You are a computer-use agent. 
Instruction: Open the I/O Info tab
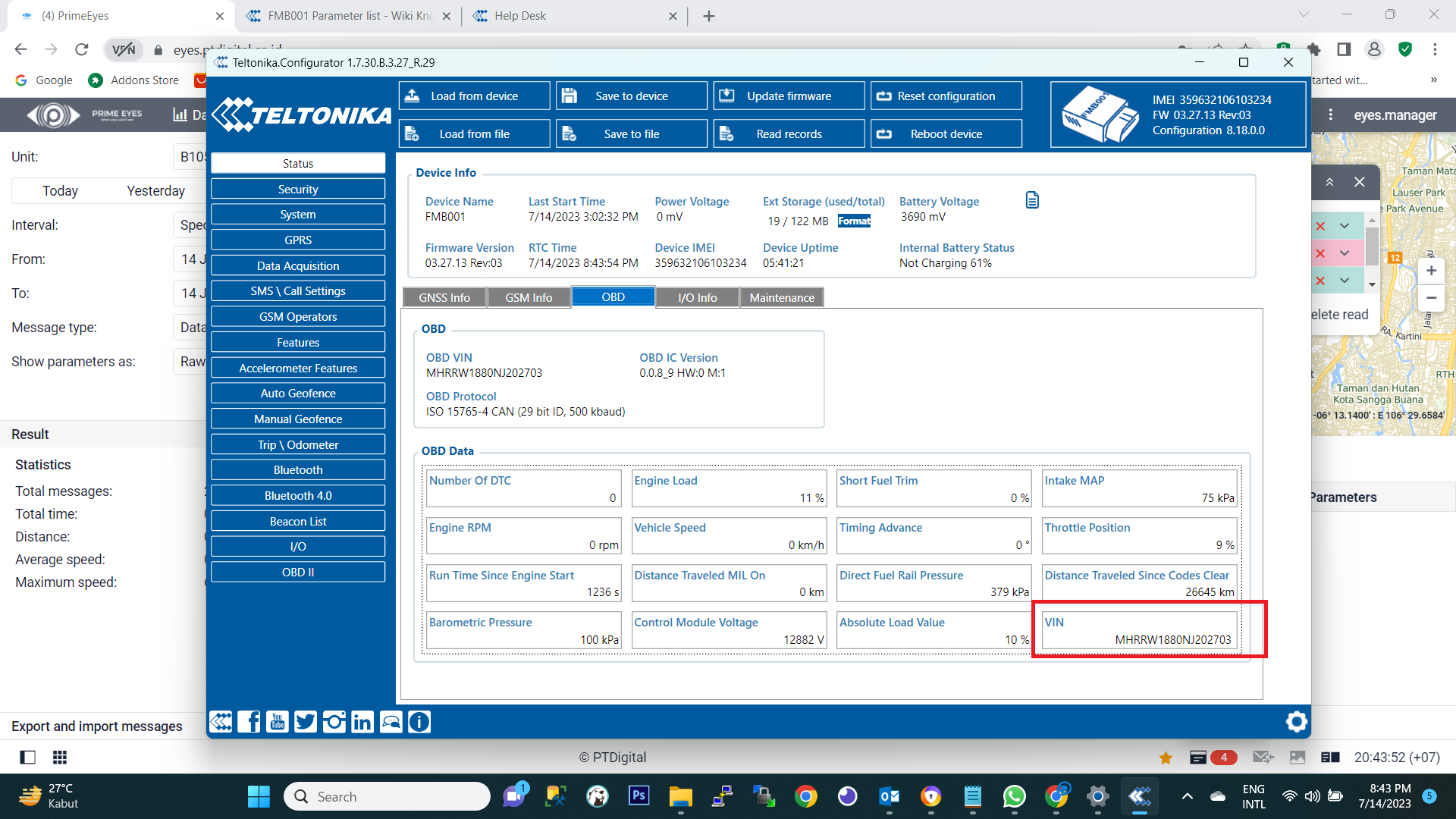(697, 297)
